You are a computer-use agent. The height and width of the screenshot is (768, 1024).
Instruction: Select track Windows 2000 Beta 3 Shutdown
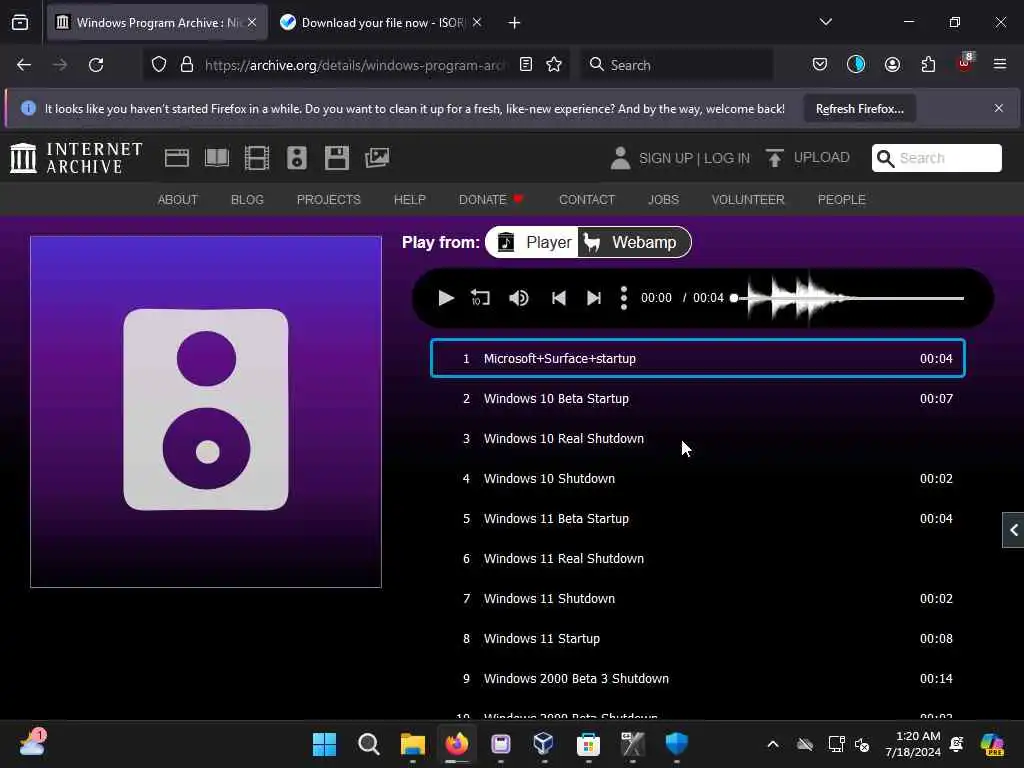click(697, 679)
